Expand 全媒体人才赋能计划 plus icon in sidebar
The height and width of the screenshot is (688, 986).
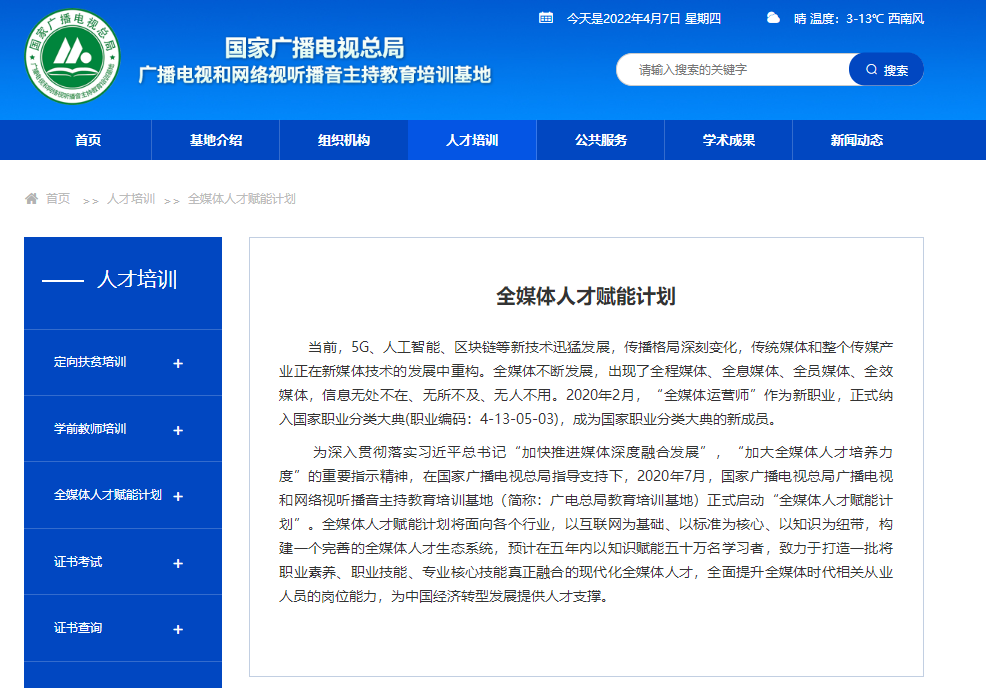point(178,496)
